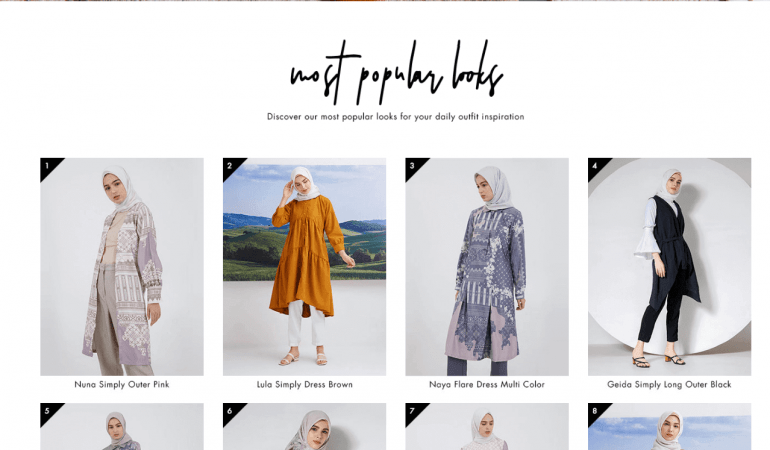The height and width of the screenshot is (450, 770).
Task: Open the eighth ranked product thumbnail
Action: [670, 426]
